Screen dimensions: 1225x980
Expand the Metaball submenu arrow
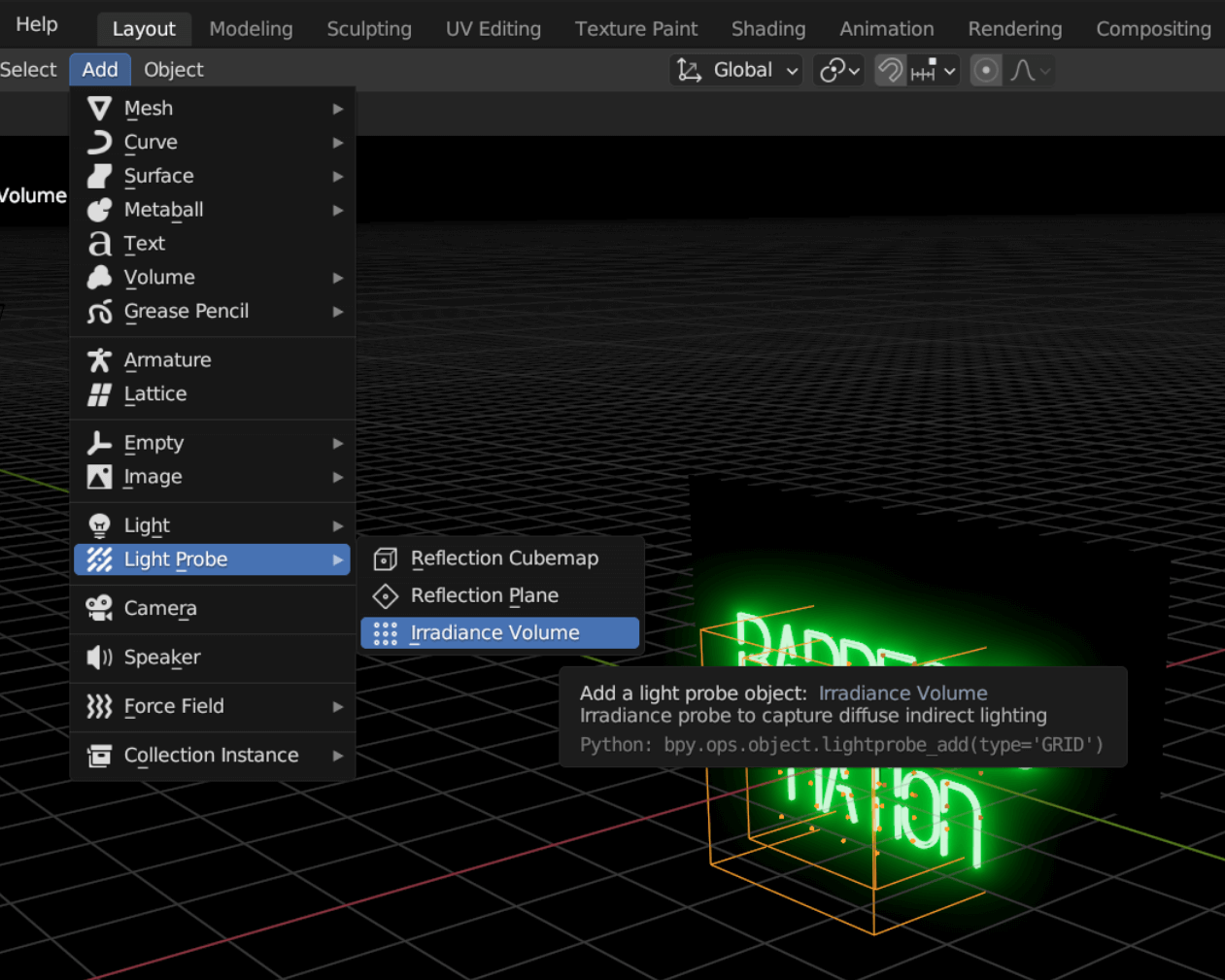pos(338,210)
